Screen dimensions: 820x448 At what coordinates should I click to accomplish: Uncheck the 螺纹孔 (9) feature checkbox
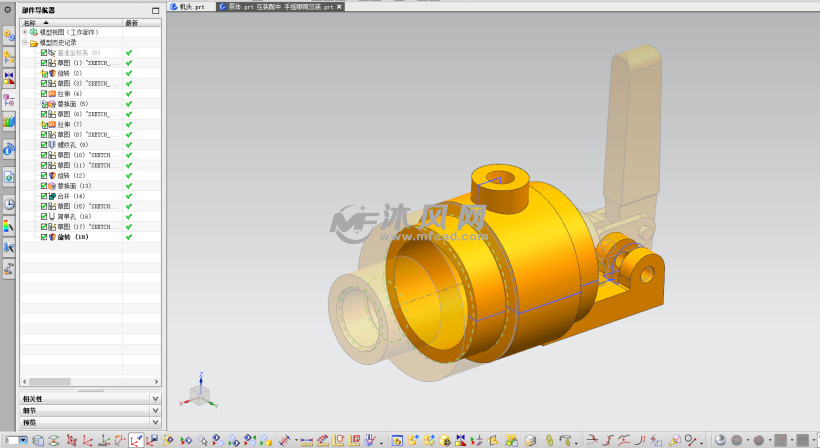(44, 145)
